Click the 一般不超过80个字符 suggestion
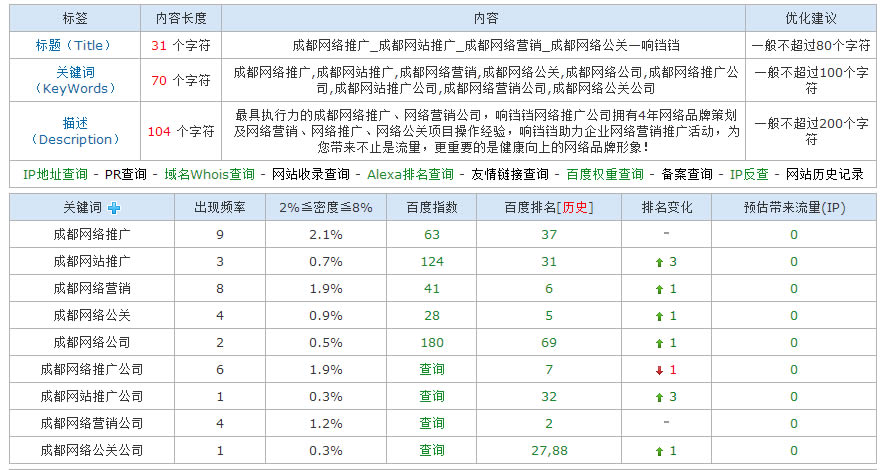Screen dimensions: 882x470 point(811,46)
